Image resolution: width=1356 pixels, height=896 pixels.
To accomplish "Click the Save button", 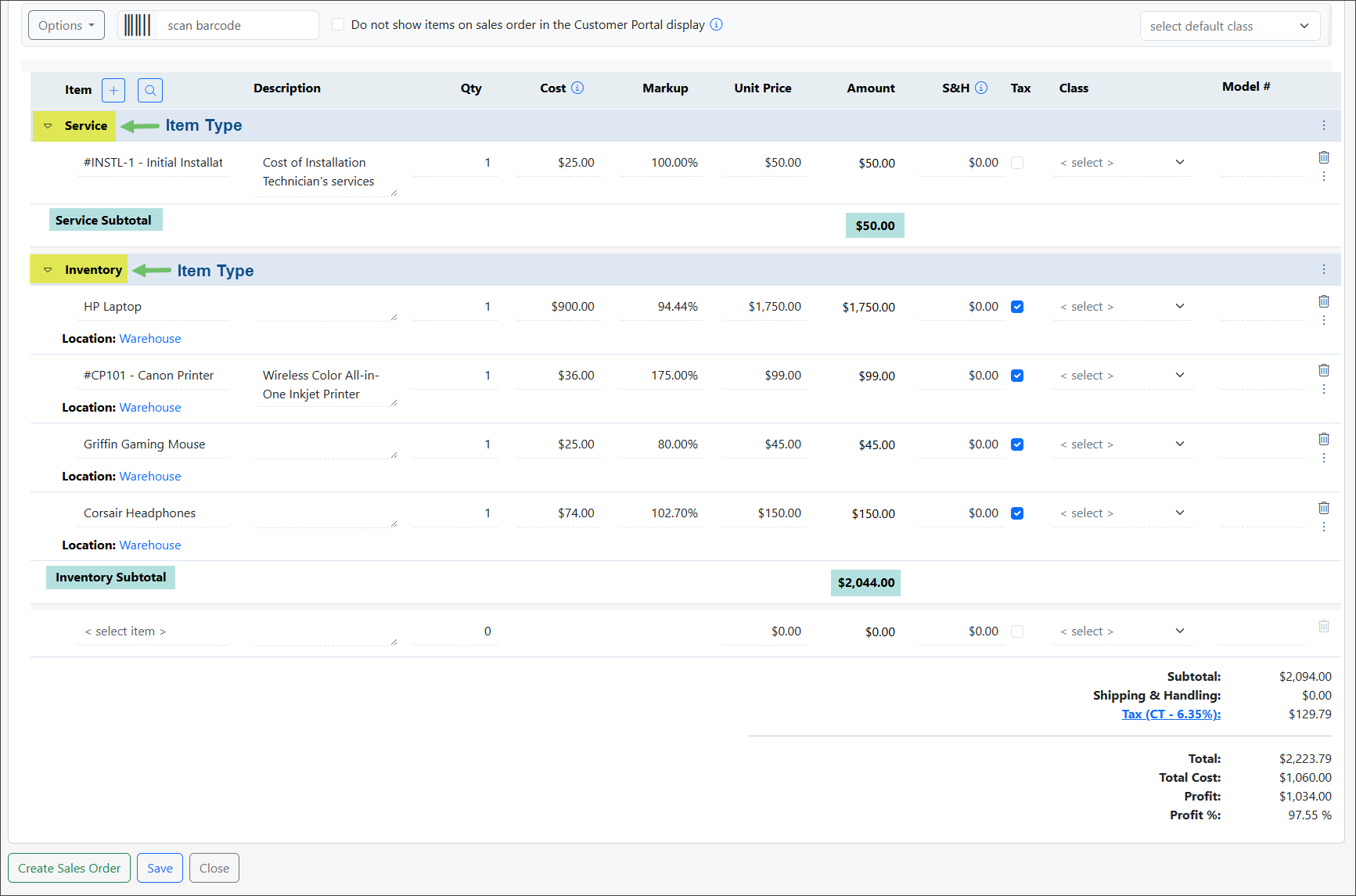I will tap(160, 868).
